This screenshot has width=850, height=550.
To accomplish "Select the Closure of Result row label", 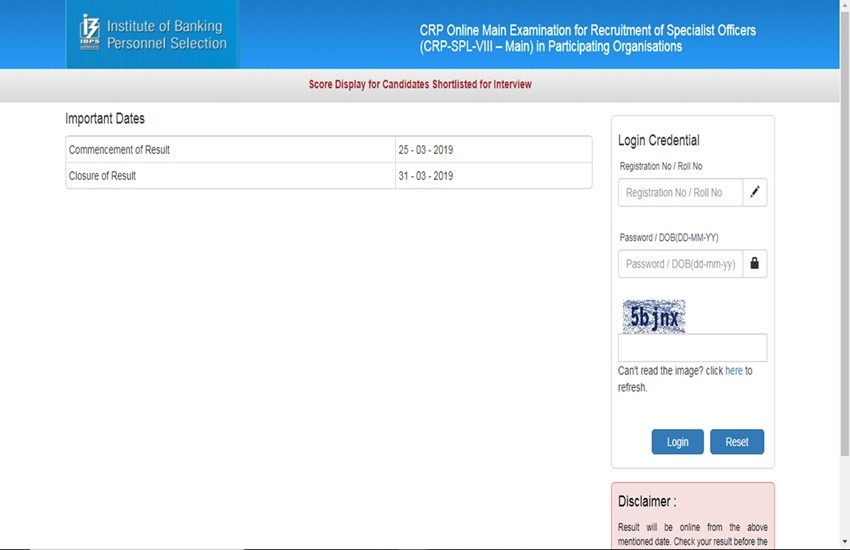I will point(102,176).
